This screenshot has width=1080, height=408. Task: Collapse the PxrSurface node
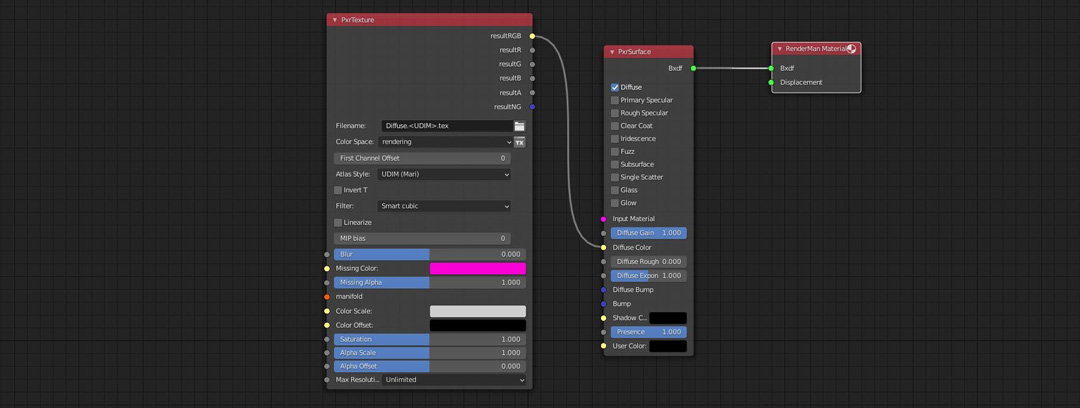(x=612, y=52)
